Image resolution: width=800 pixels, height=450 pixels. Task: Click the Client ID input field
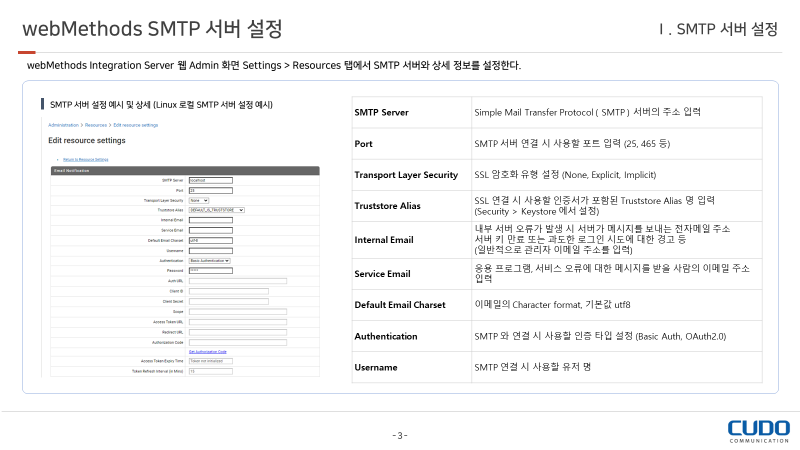coord(228,291)
